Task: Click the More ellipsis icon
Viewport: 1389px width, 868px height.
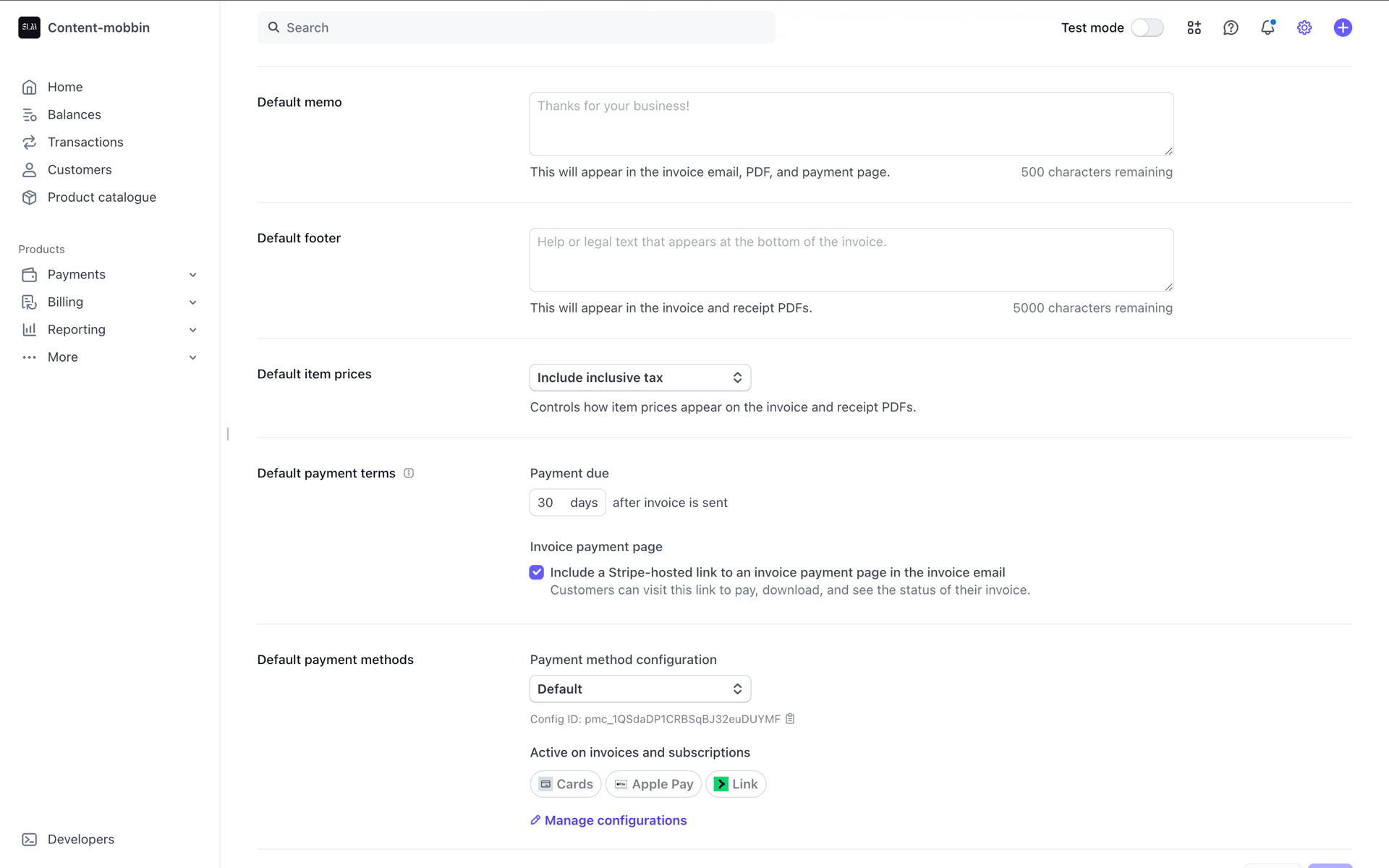Action: point(29,357)
